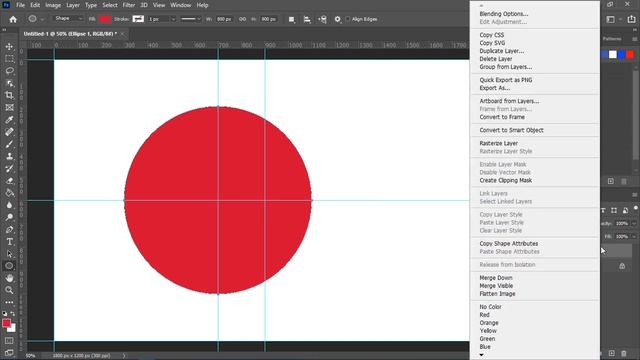Open the gear path options icon
640x360 pixels.
tap(338, 19)
